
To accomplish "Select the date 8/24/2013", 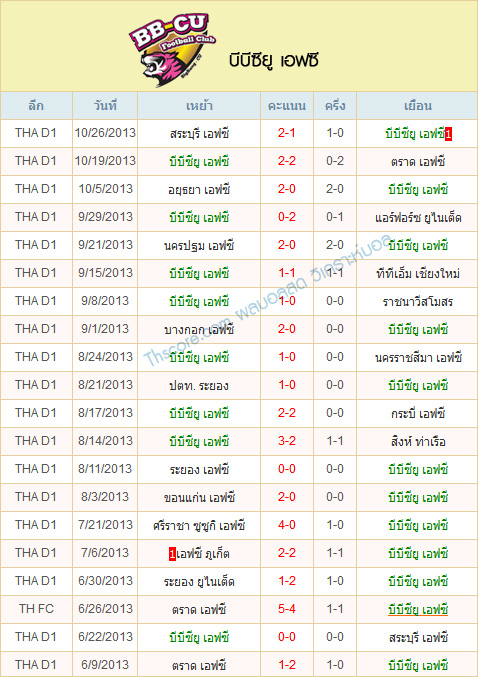I will (105, 357).
